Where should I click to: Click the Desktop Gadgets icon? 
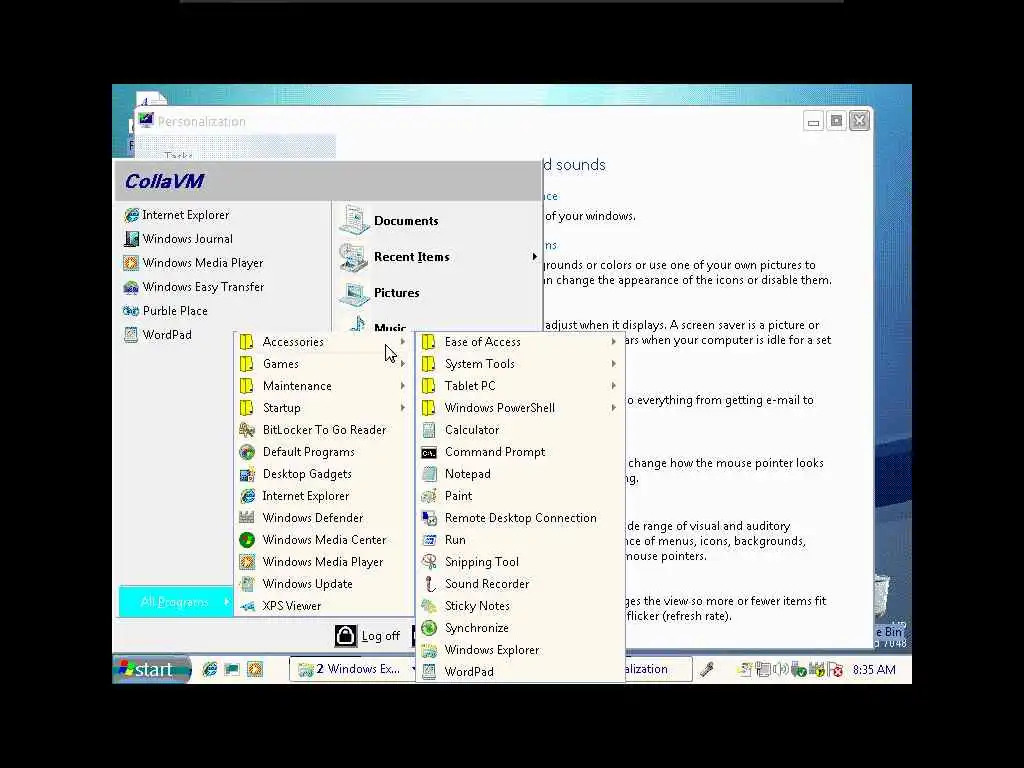247,474
